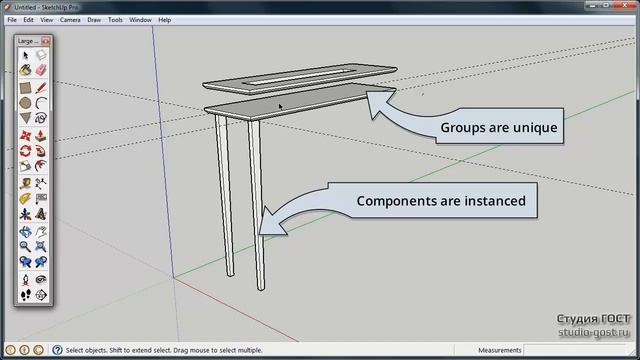Select the slotted board above the table
640x360 pixels.
pyautogui.click(x=300, y=78)
